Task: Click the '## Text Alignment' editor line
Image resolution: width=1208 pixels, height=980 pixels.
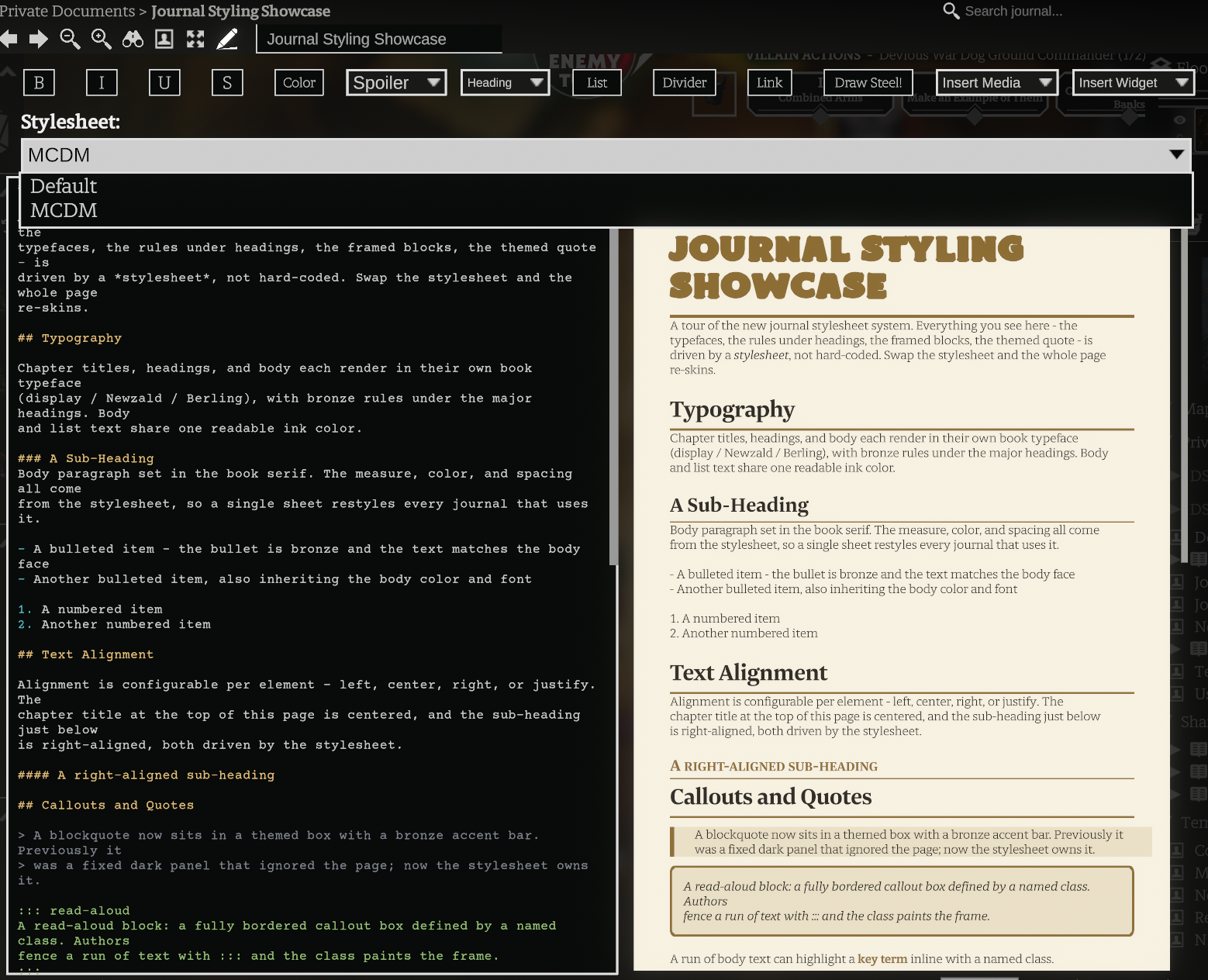Action: (x=86, y=654)
